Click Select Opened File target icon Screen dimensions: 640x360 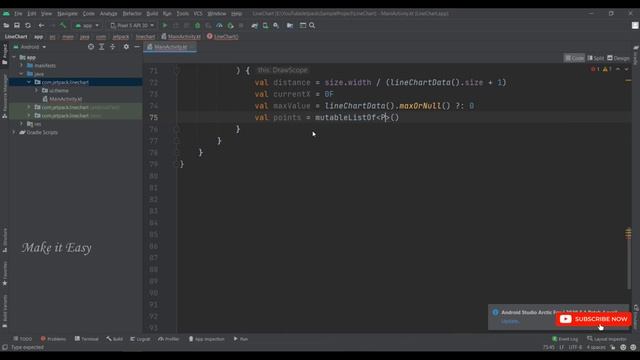(x=91, y=47)
